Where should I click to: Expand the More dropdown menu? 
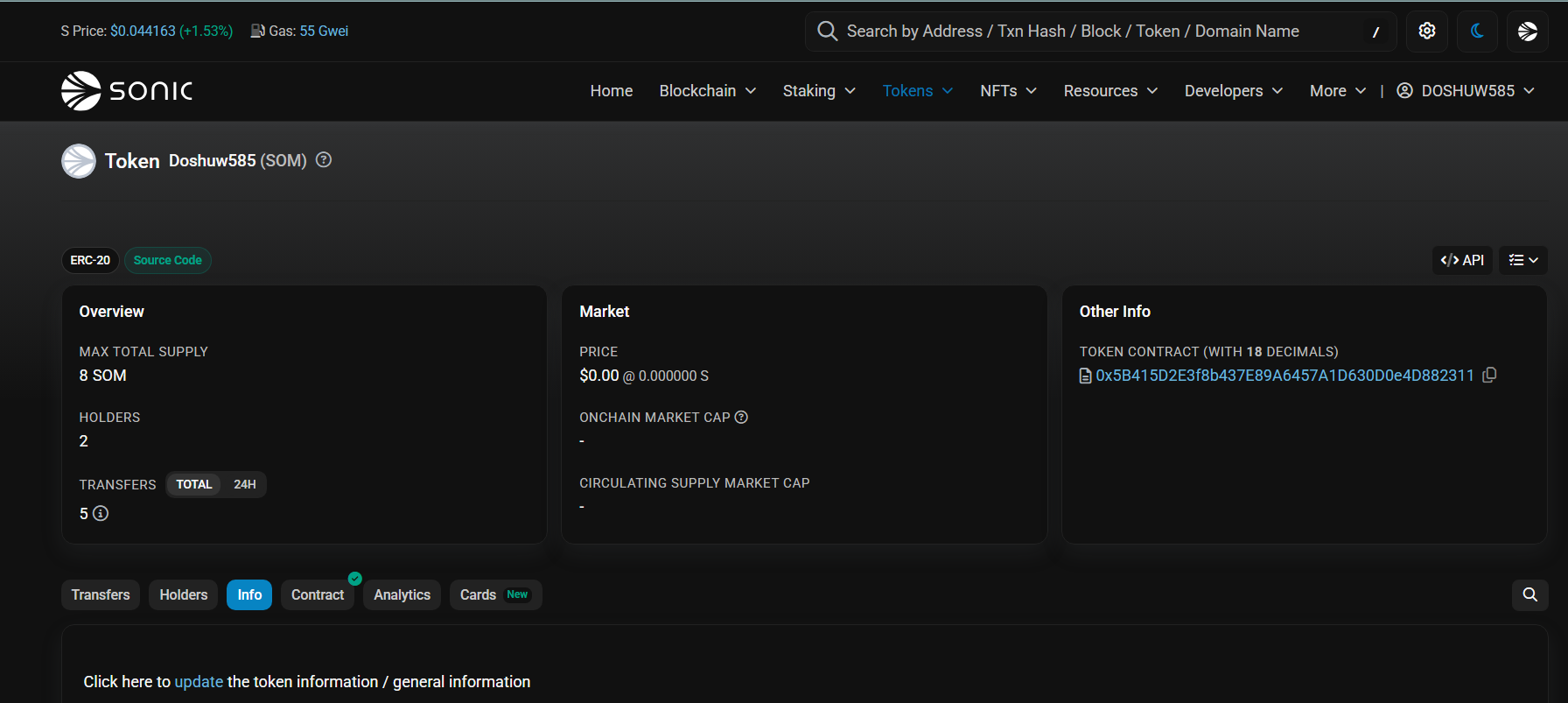tap(1338, 91)
